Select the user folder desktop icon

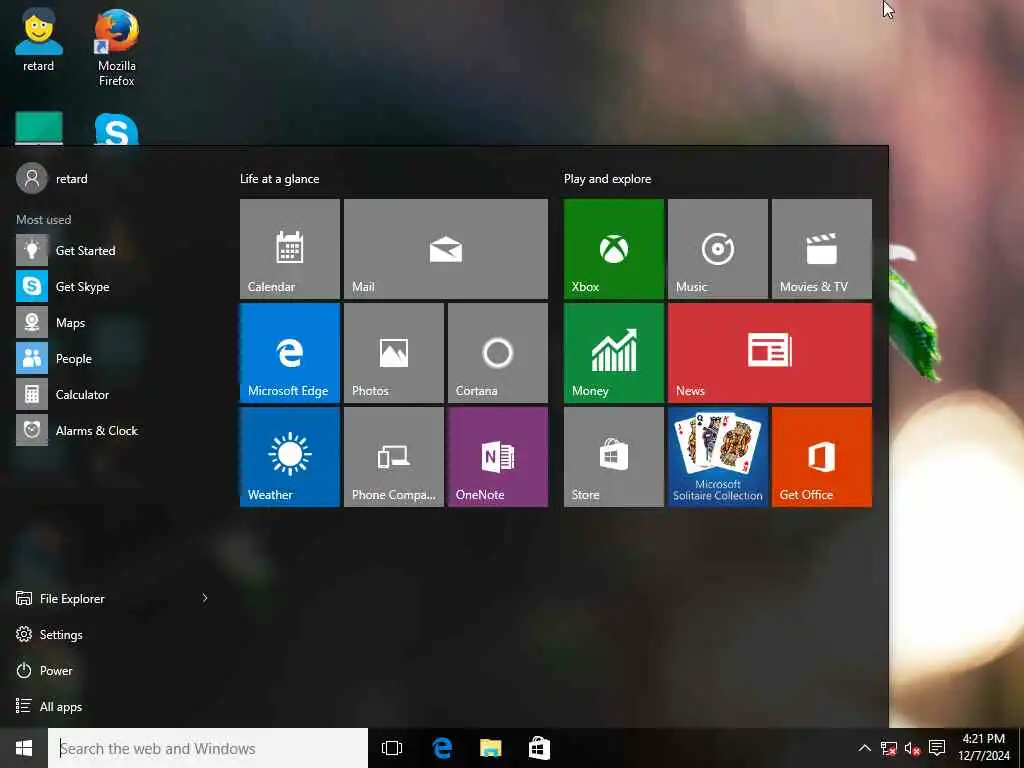[39, 39]
